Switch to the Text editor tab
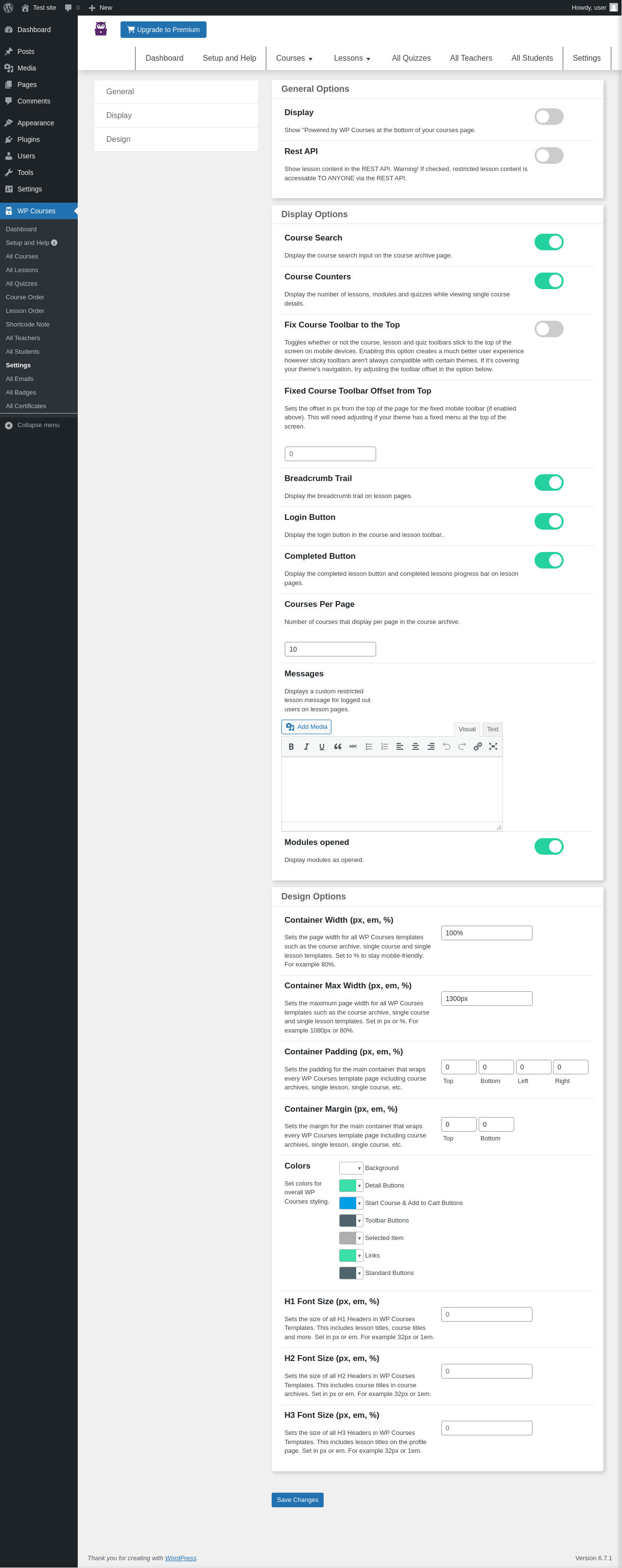The height and width of the screenshot is (1568, 622). coord(492,729)
